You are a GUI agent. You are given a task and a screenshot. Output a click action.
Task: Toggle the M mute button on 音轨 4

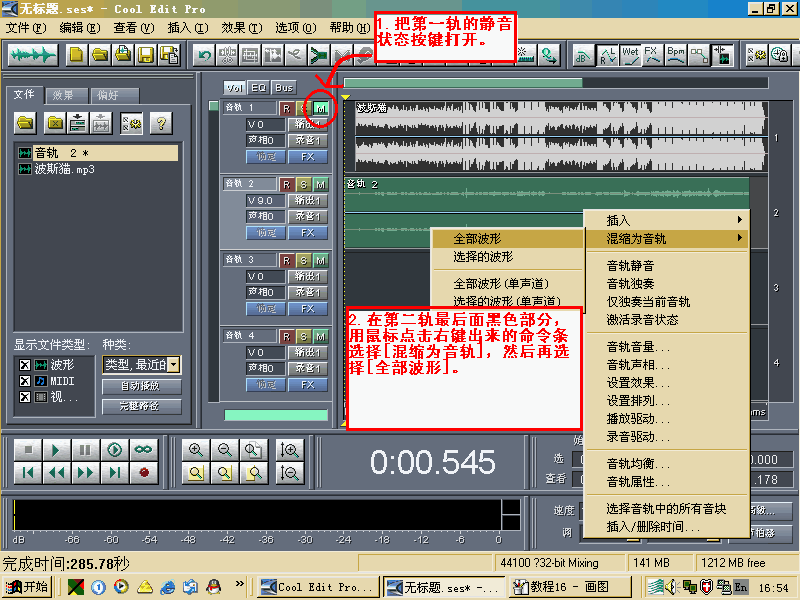tap(320, 336)
